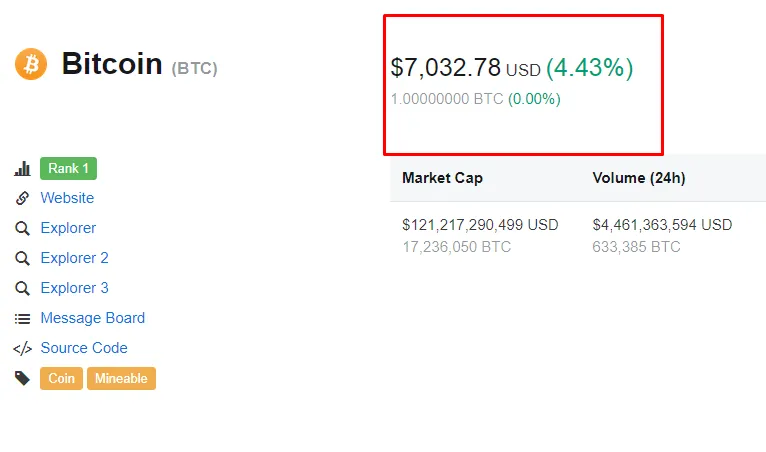Click the orange Bitcoin logo icon
Image resolution: width=766 pixels, height=452 pixels.
point(31,64)
